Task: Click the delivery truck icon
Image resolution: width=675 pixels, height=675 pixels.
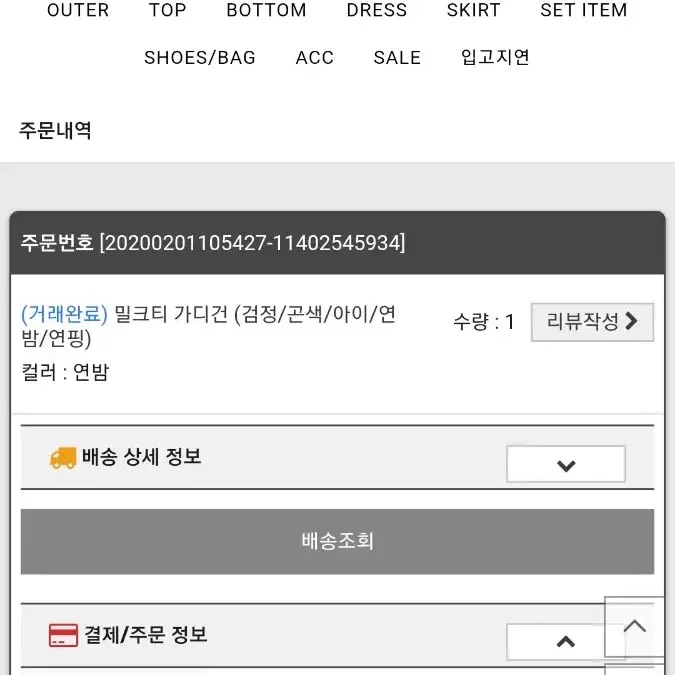Action: pyautogui.click(x=63, y=458)
